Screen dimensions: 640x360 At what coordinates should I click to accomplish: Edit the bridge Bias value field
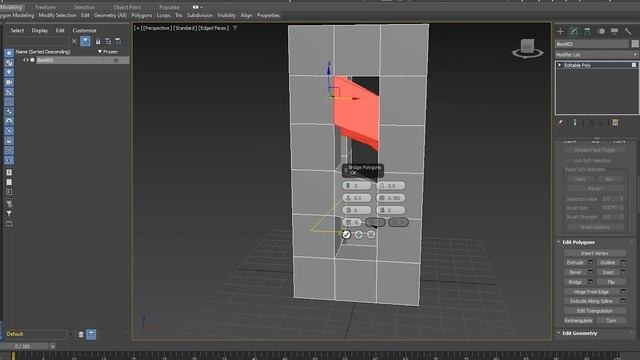357,198
